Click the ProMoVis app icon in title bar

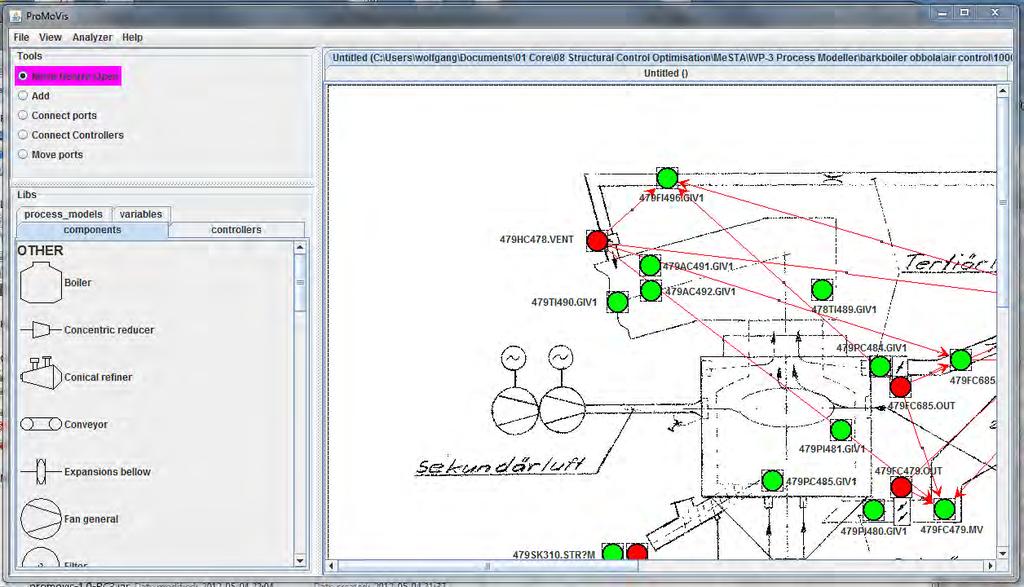point(16,15)
